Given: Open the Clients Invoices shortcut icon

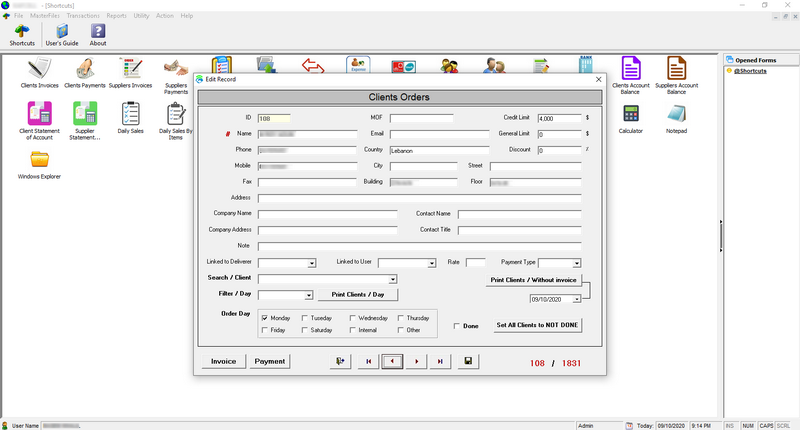Looking at the screenshot, I should tap(39, 68).
